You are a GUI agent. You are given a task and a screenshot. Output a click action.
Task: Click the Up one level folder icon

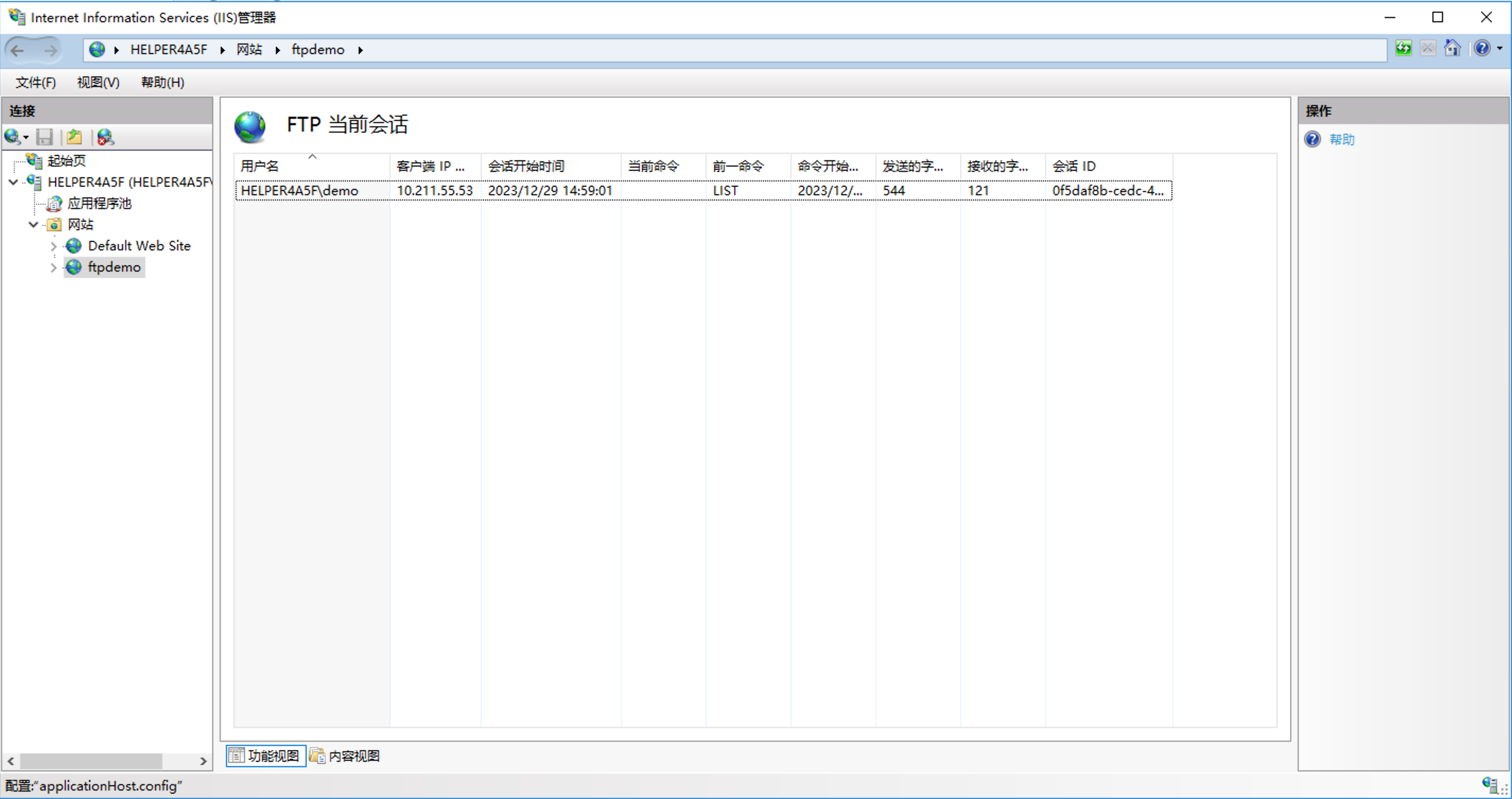pyautogui.click(x=74, y=137)
